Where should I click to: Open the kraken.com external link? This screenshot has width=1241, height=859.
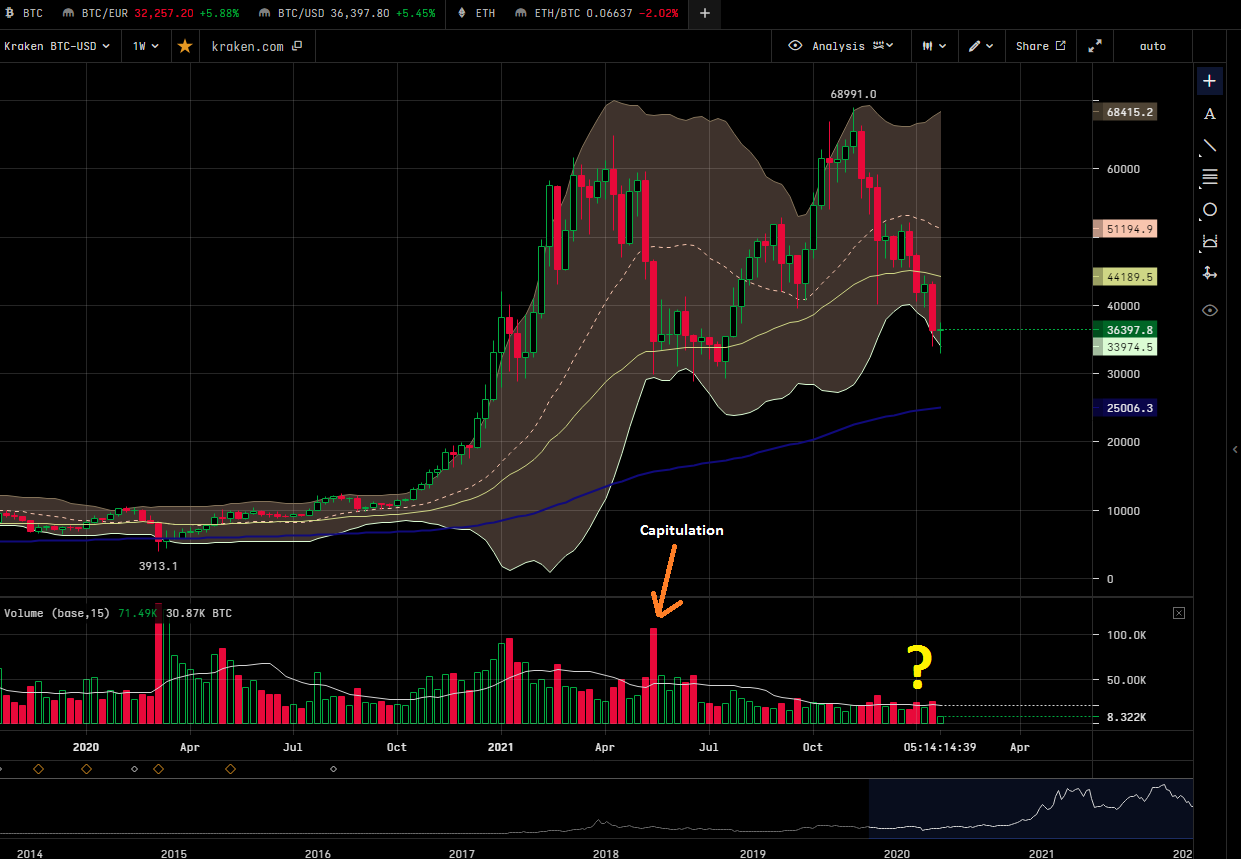point(256,46)
